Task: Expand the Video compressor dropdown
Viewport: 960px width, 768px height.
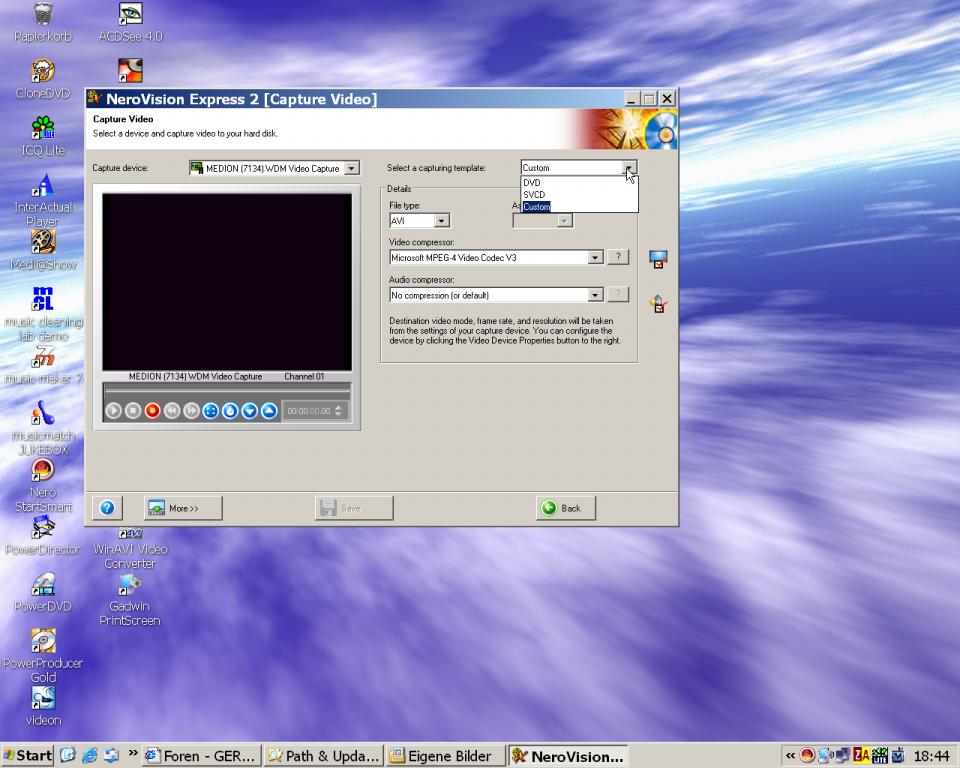Action: [595, 258]
